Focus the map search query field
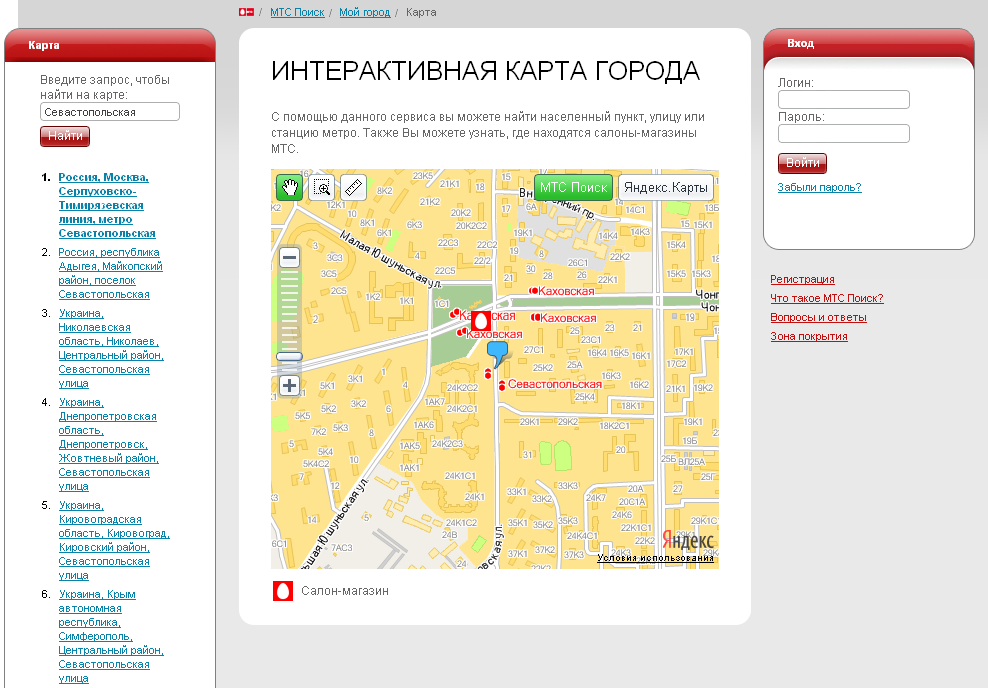 coord(110,112)
